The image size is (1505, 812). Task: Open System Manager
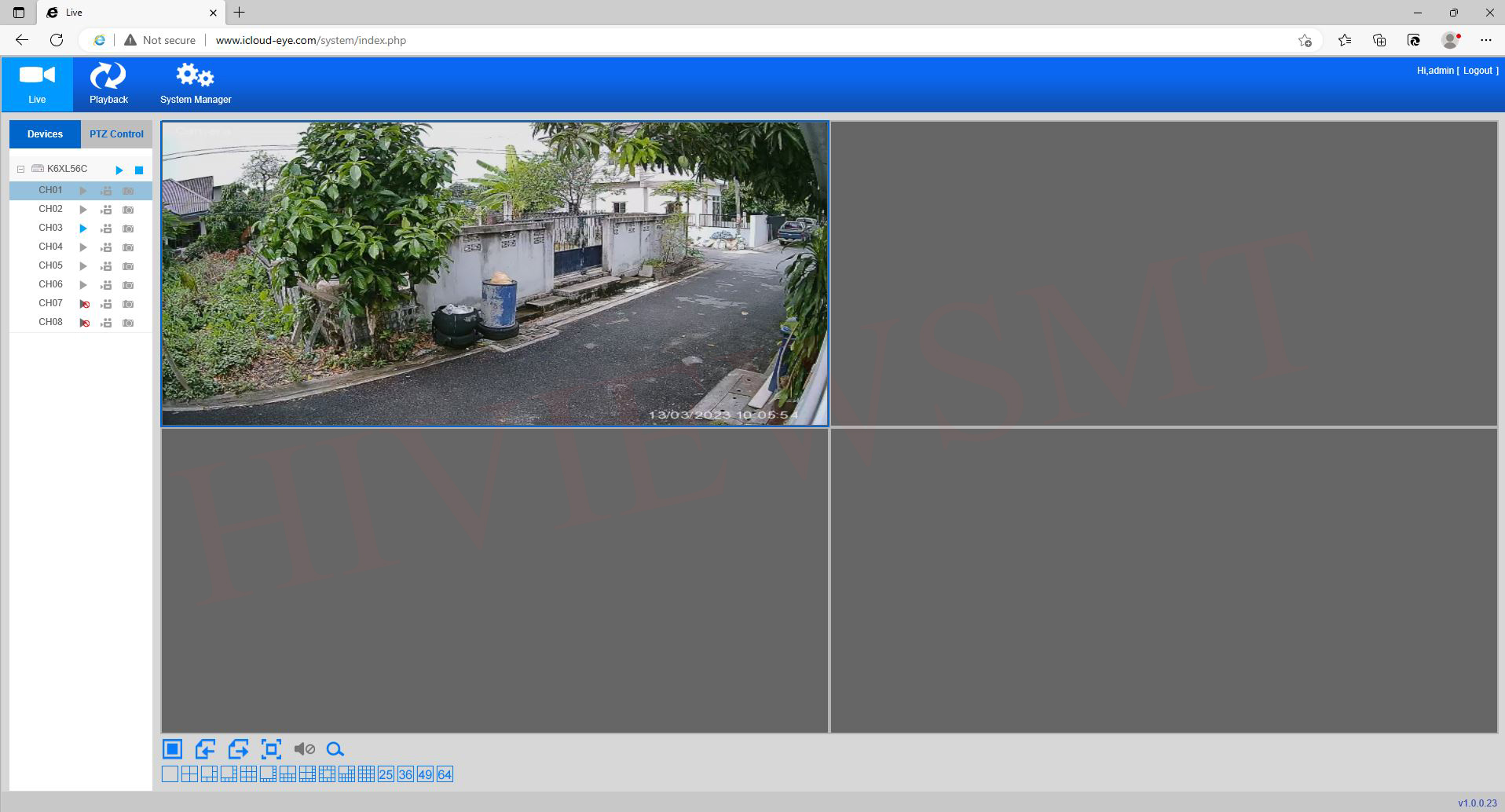pyautogui.click(x=196, y=84)
